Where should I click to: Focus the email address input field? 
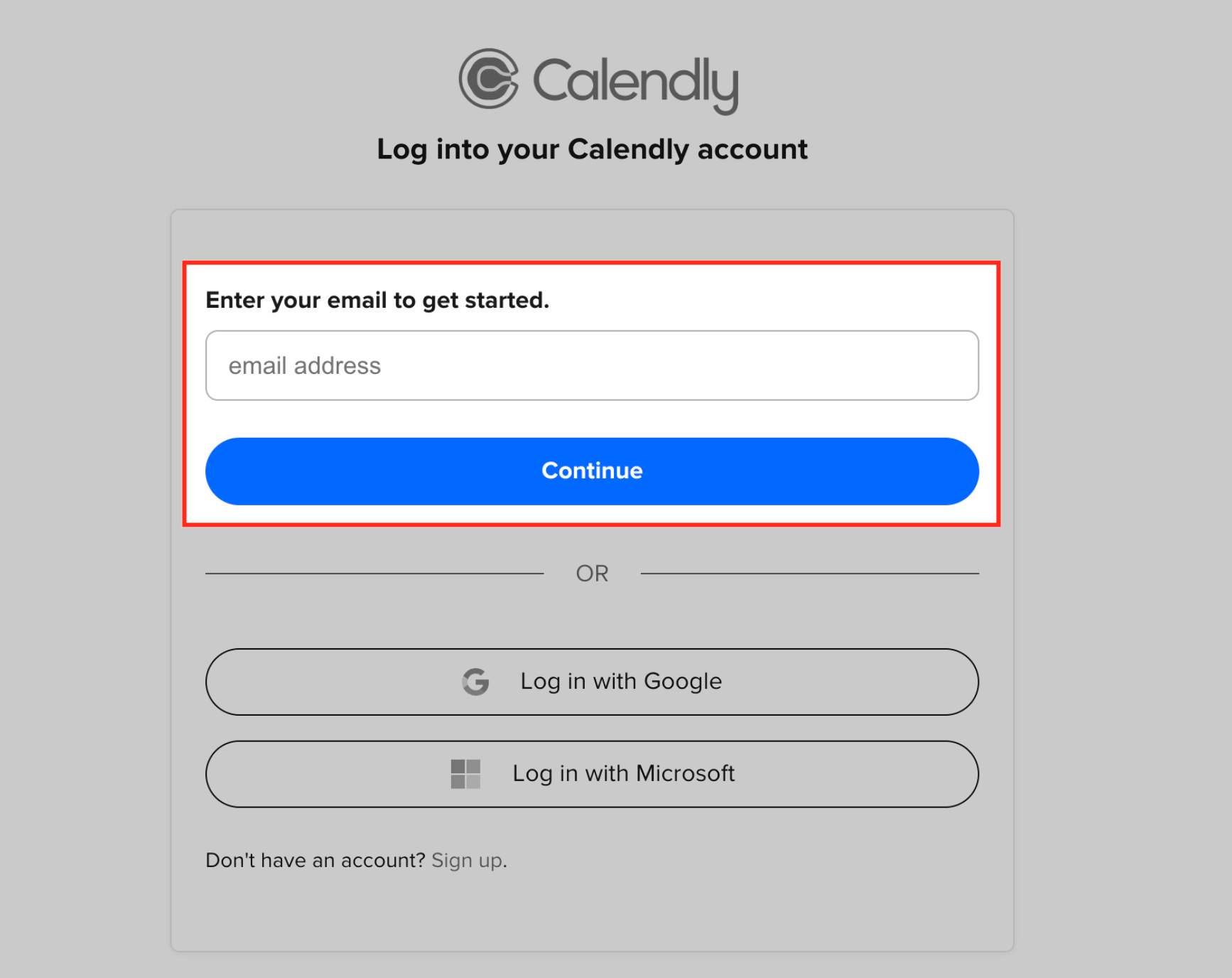592,365
